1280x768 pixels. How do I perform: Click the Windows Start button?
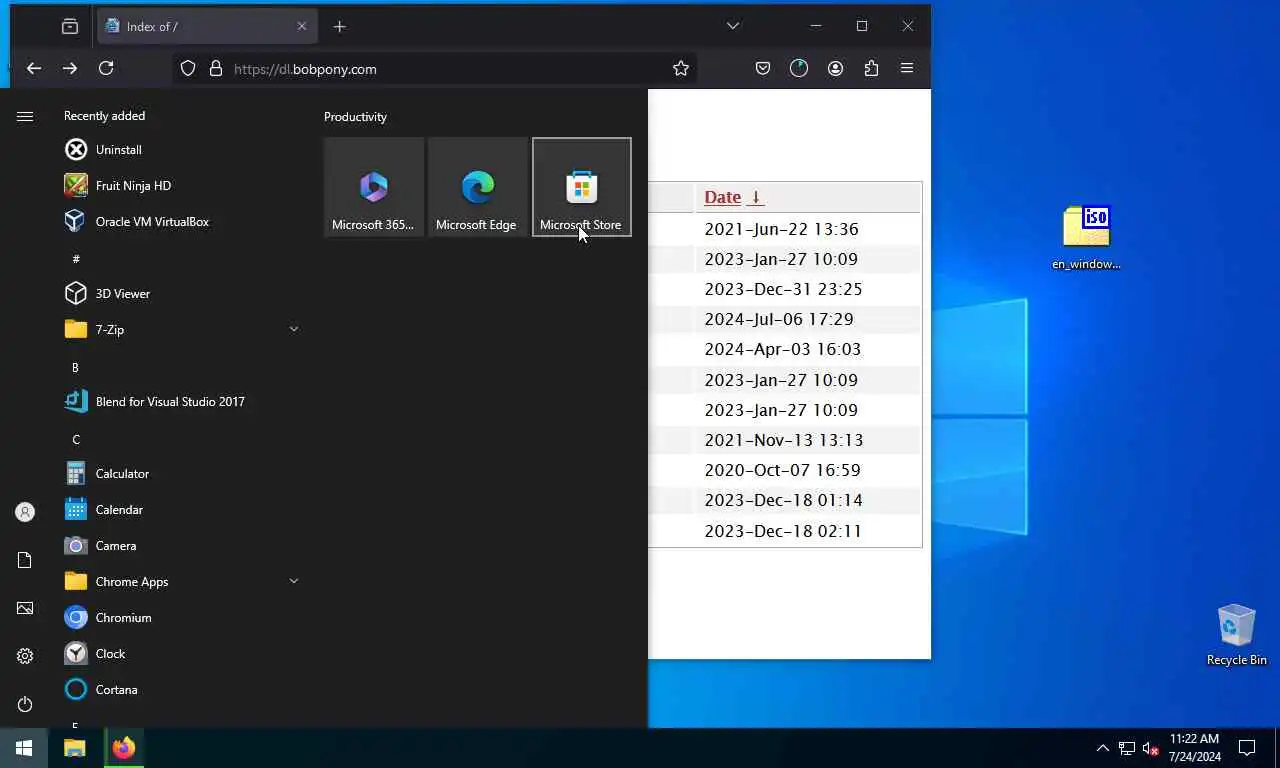coord(24,748)
